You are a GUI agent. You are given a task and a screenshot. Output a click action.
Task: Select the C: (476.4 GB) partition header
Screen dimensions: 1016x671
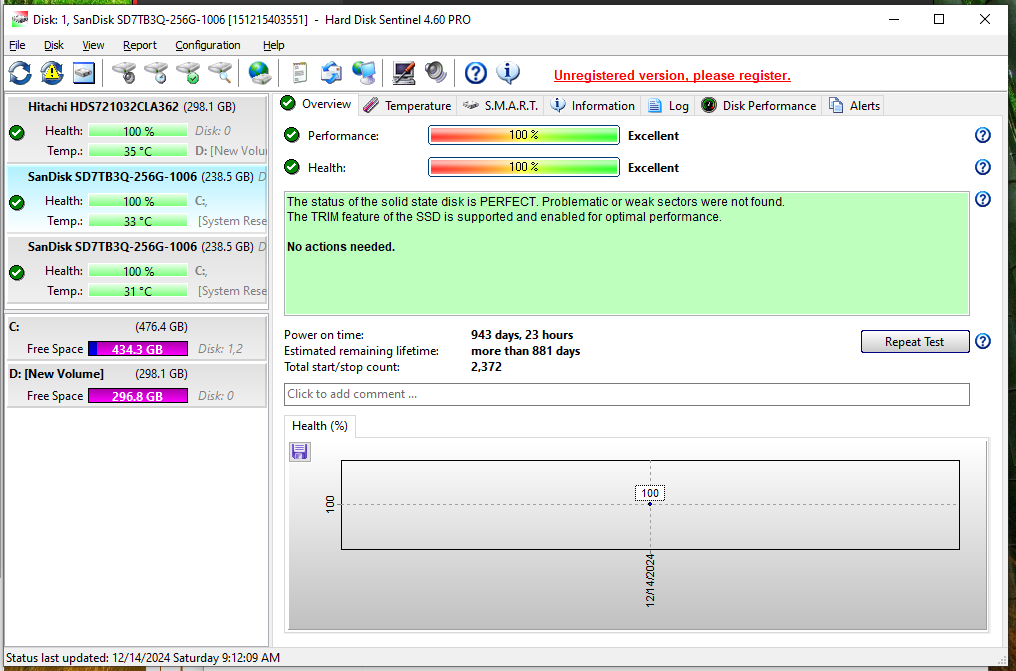click(98, 327)
